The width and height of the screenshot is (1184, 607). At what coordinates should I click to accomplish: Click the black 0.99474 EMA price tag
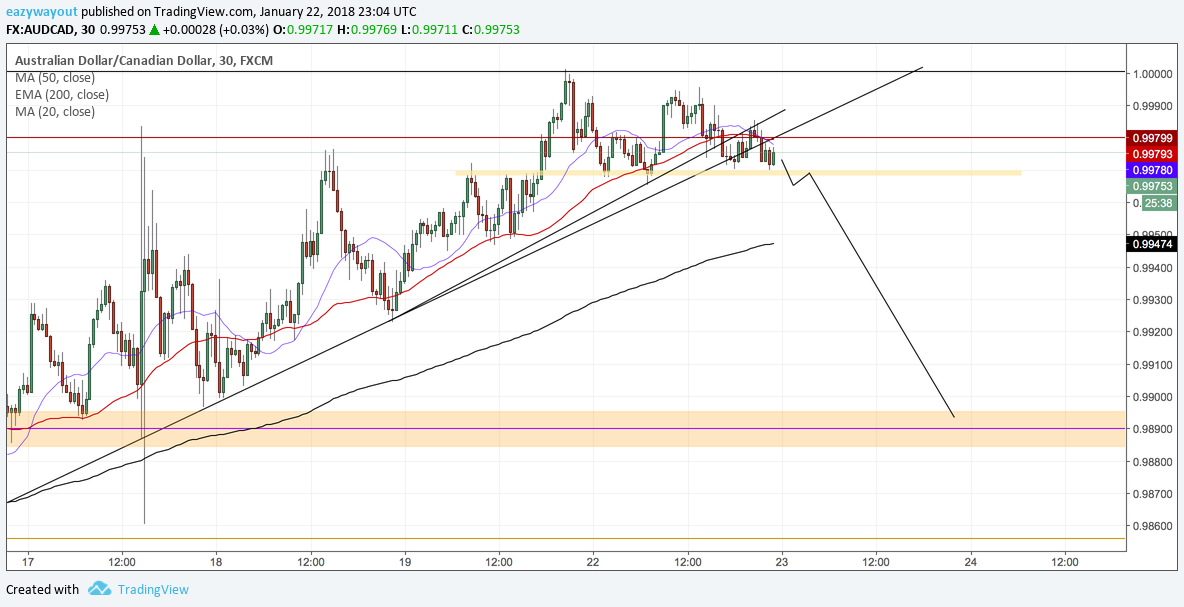pos(1153,244)
